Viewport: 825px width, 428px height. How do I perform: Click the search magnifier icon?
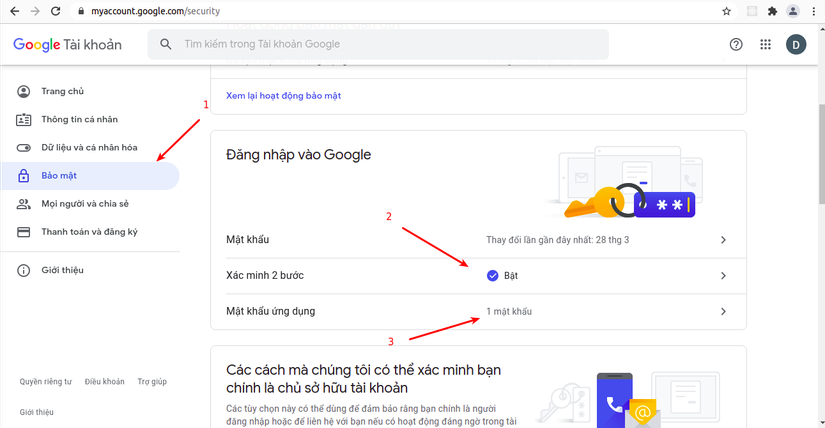point(166,44)
